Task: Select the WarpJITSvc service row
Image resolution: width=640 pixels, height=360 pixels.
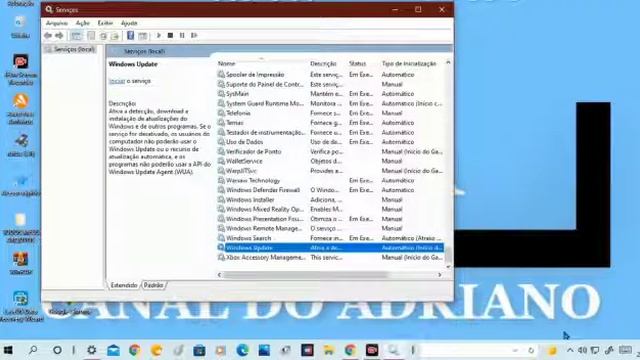Action: coord(331,171)
